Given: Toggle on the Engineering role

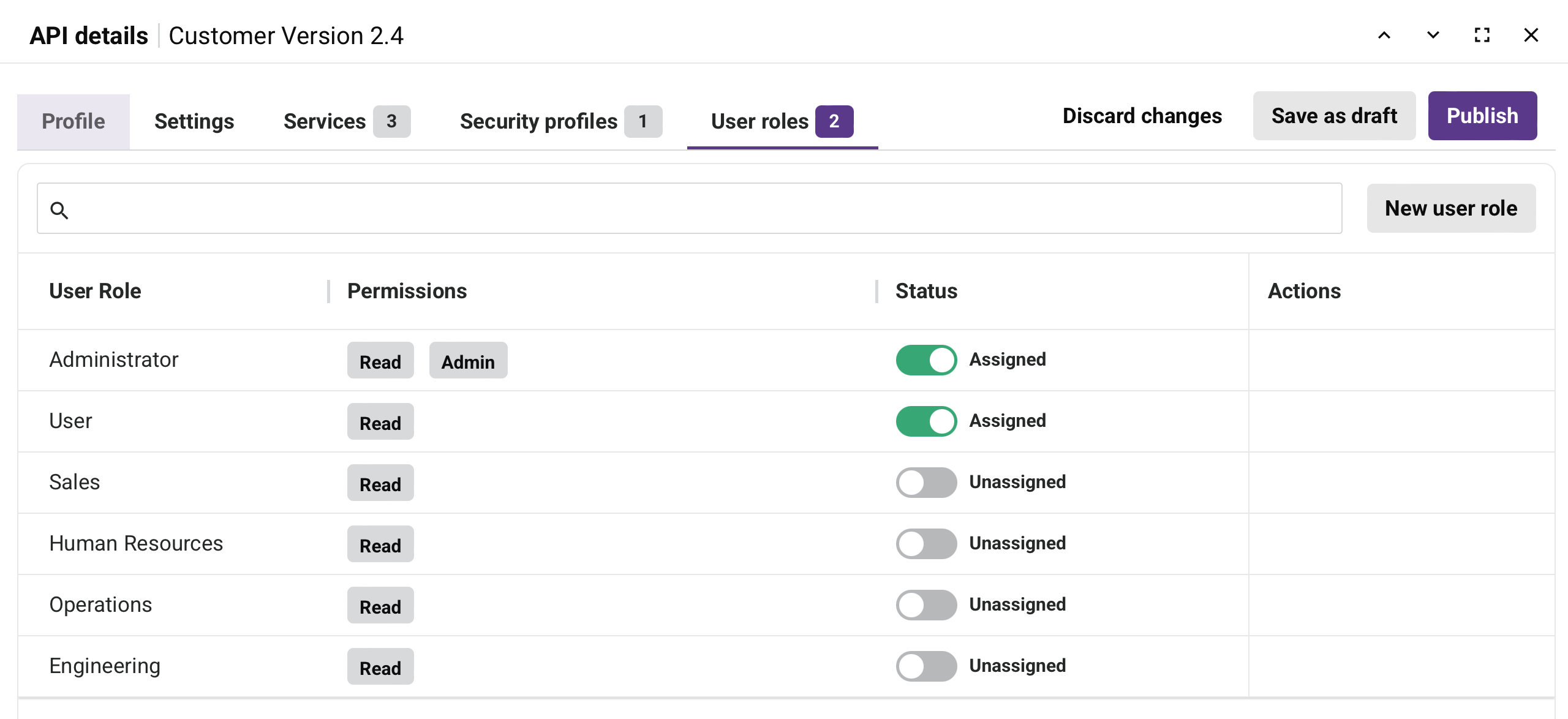Looking at the screenshot, I should (x=925, y=666).
